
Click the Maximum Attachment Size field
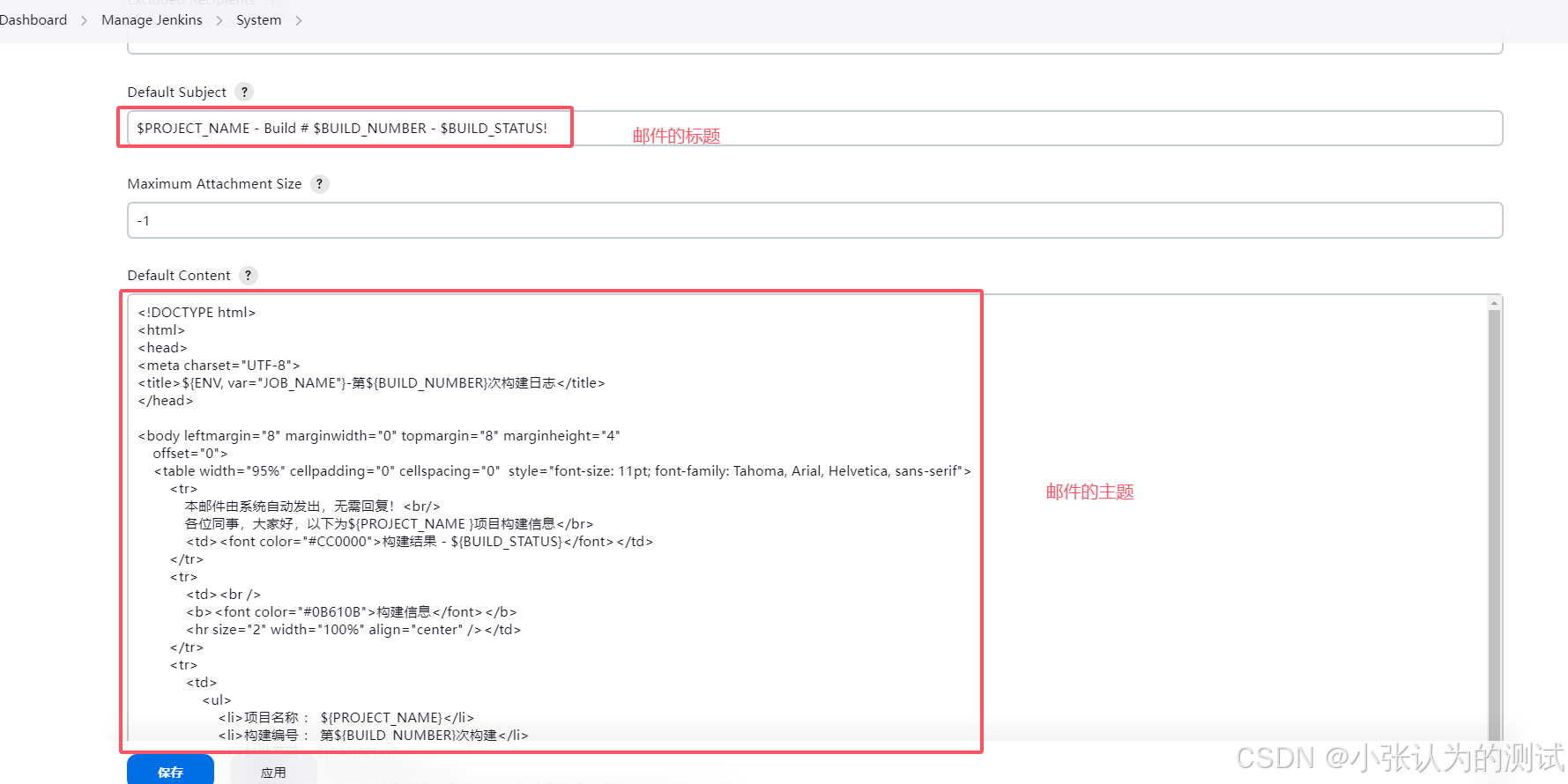814,220
